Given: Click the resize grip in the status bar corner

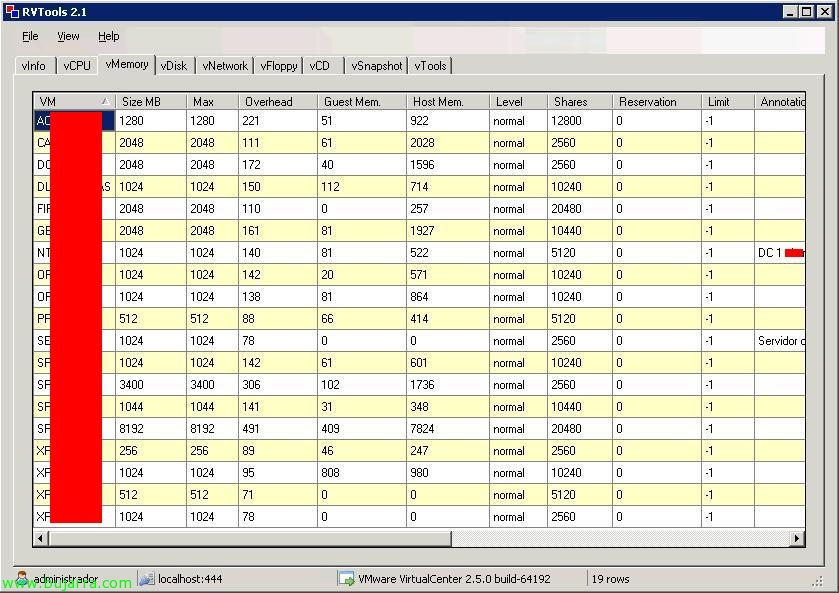Looking at the screenshot, I should click(818, 582).
